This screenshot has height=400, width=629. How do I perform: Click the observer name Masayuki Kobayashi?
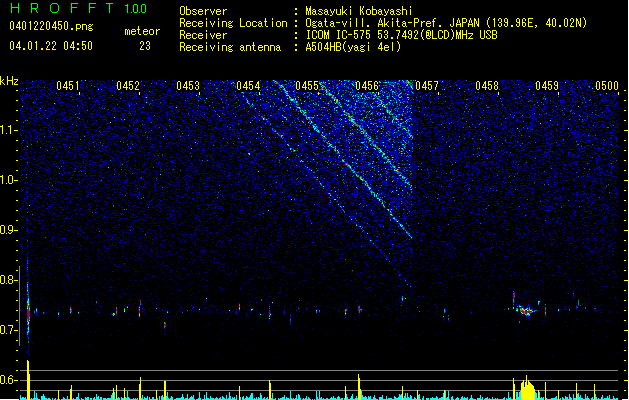pyautogui.click(x=359, y=11)
